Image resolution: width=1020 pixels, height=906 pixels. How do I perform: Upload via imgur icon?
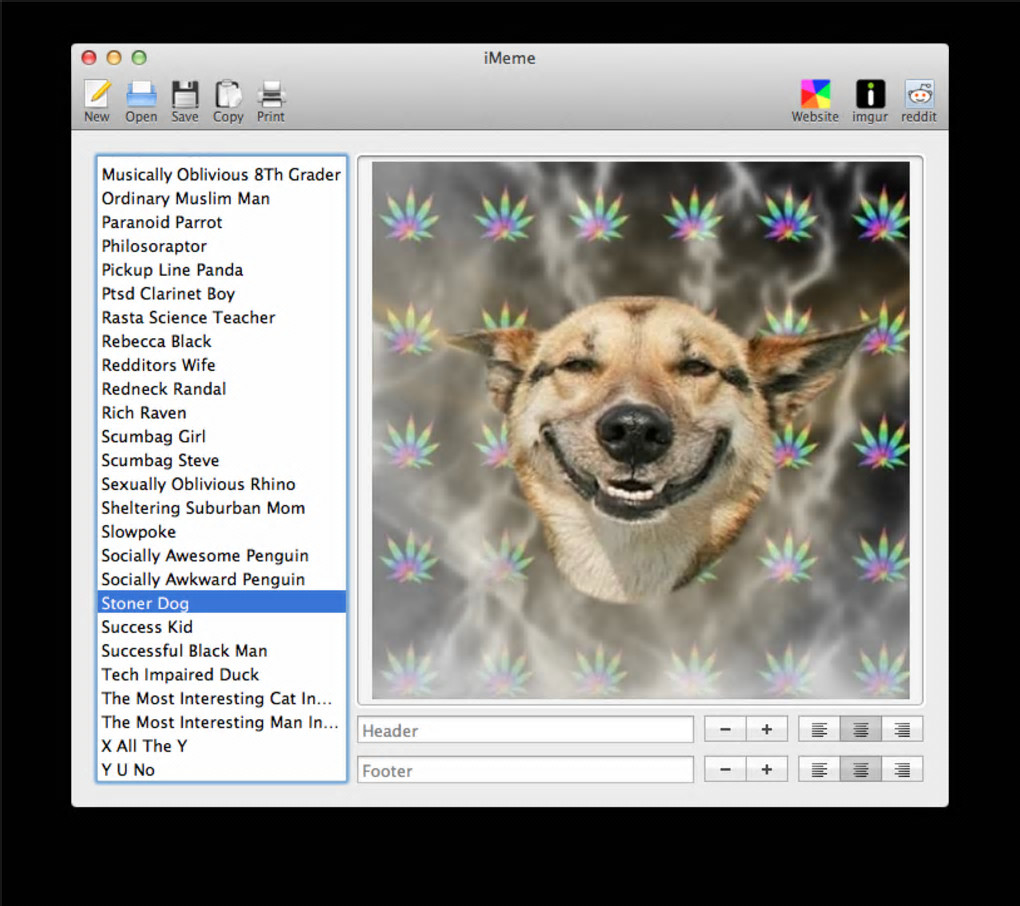coord(870,94)
